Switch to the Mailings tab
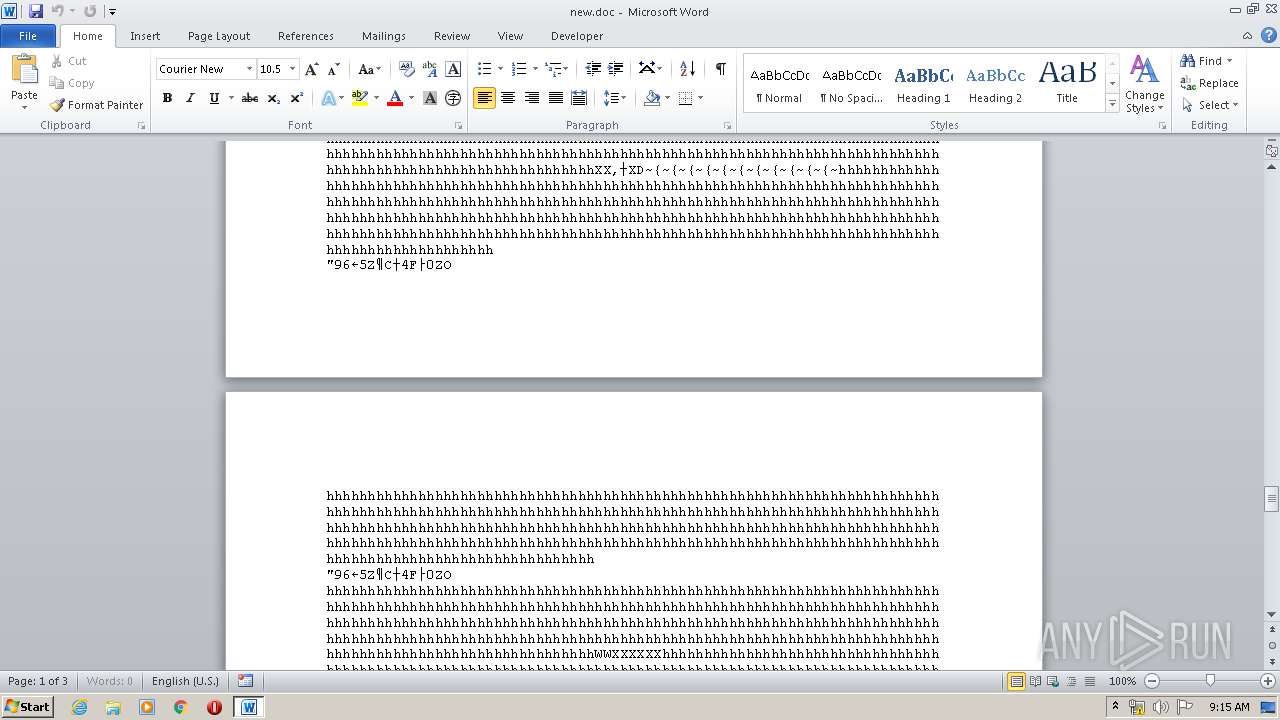Viewport: 1280px width, 720px height. point(384,36)
